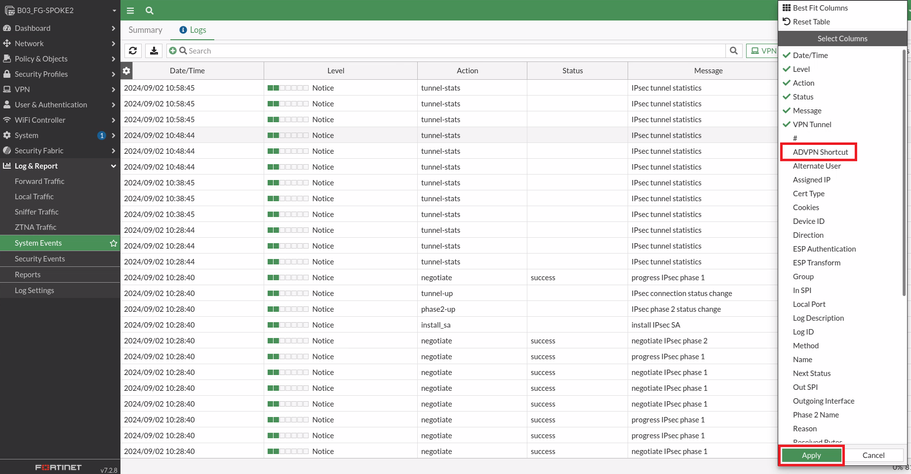Click the refresh logs icon

pyautogui.click(x=133, y=51)
